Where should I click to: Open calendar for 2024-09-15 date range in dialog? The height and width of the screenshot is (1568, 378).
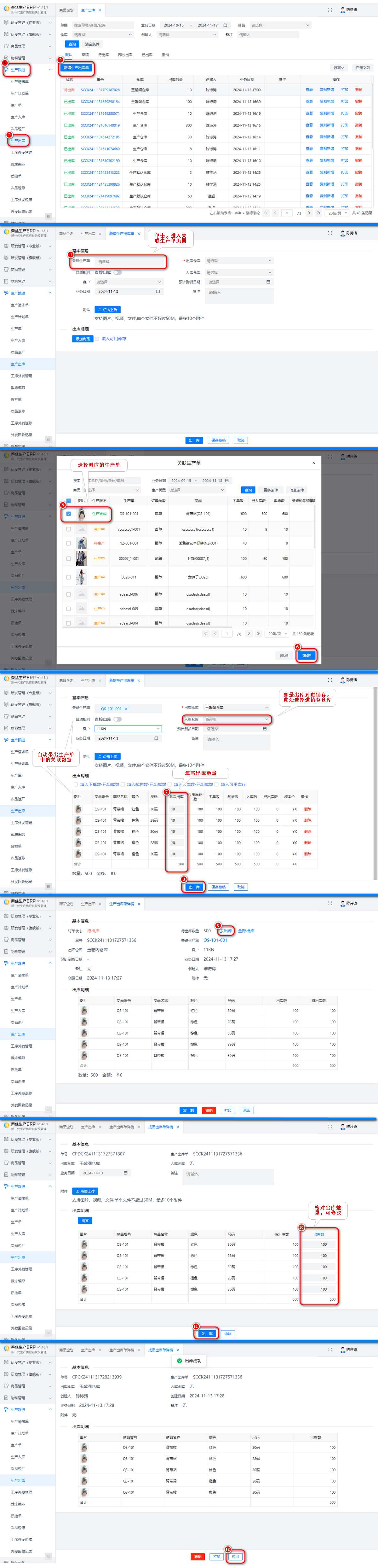tap(227, 480)
